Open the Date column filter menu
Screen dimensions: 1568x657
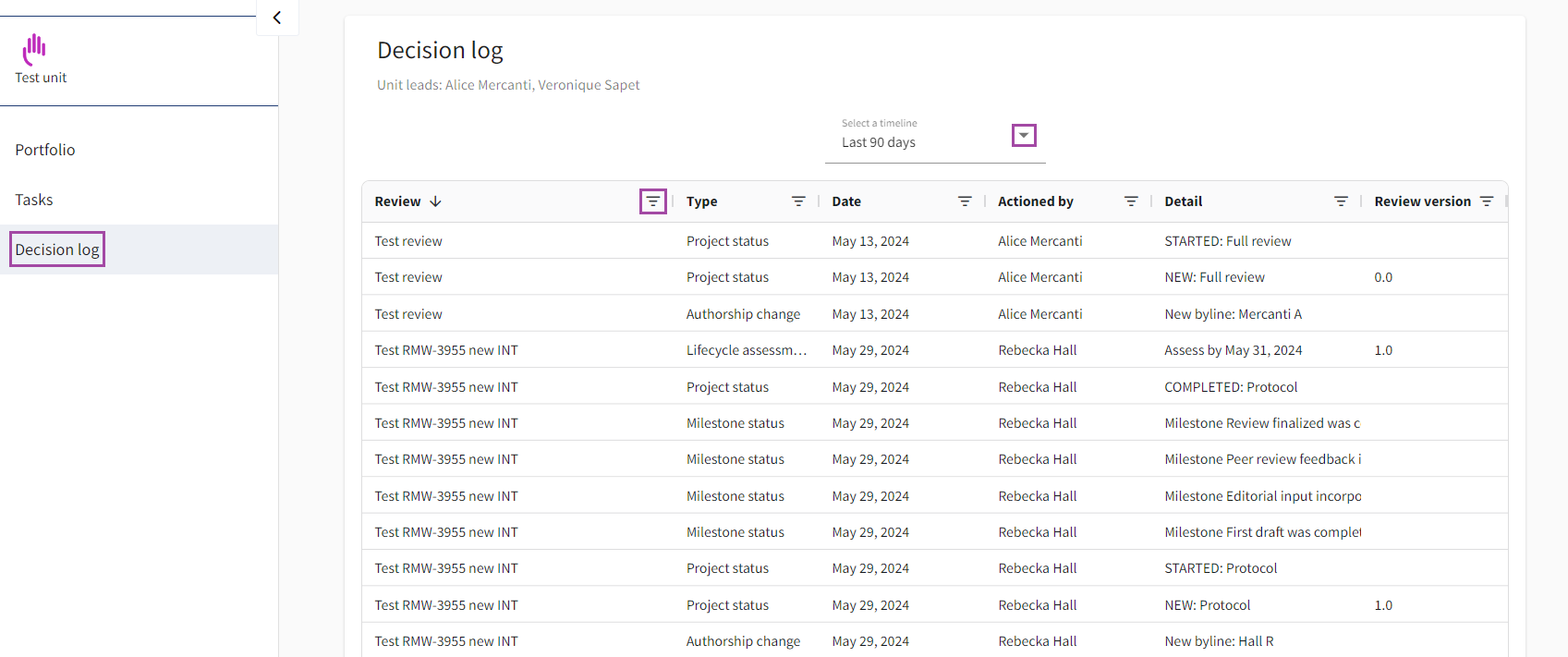(x=965, y=201)
